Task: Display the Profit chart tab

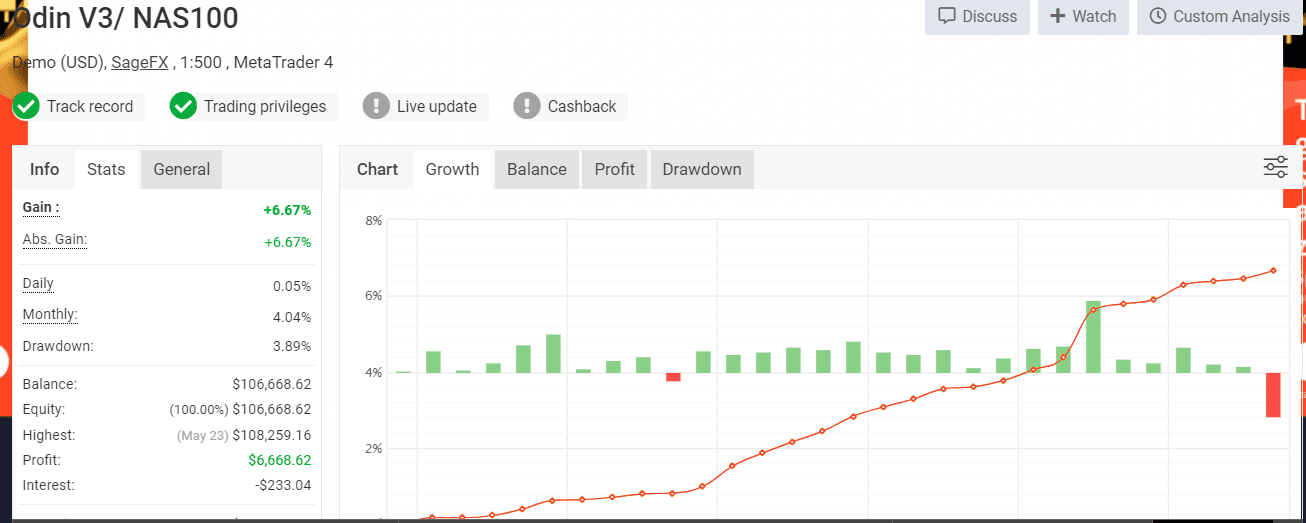Action: point(614,169)
